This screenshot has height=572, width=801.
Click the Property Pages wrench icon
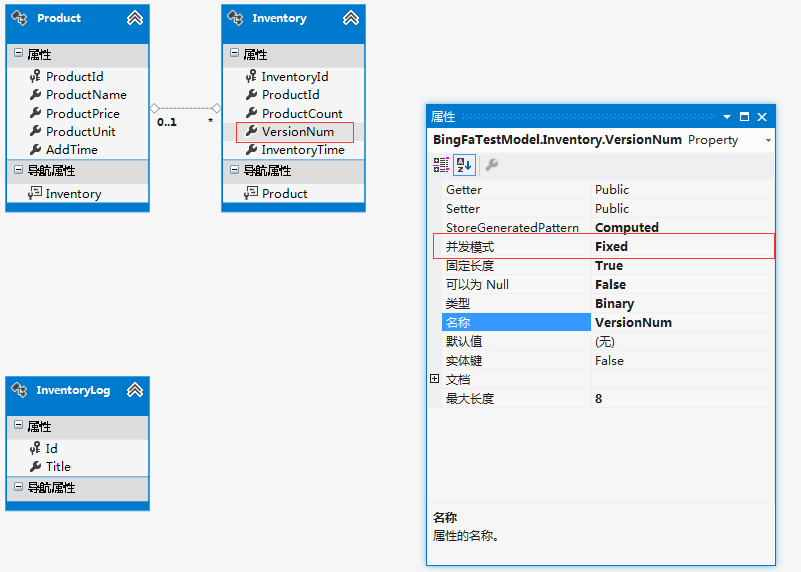[x=491, y=165]
